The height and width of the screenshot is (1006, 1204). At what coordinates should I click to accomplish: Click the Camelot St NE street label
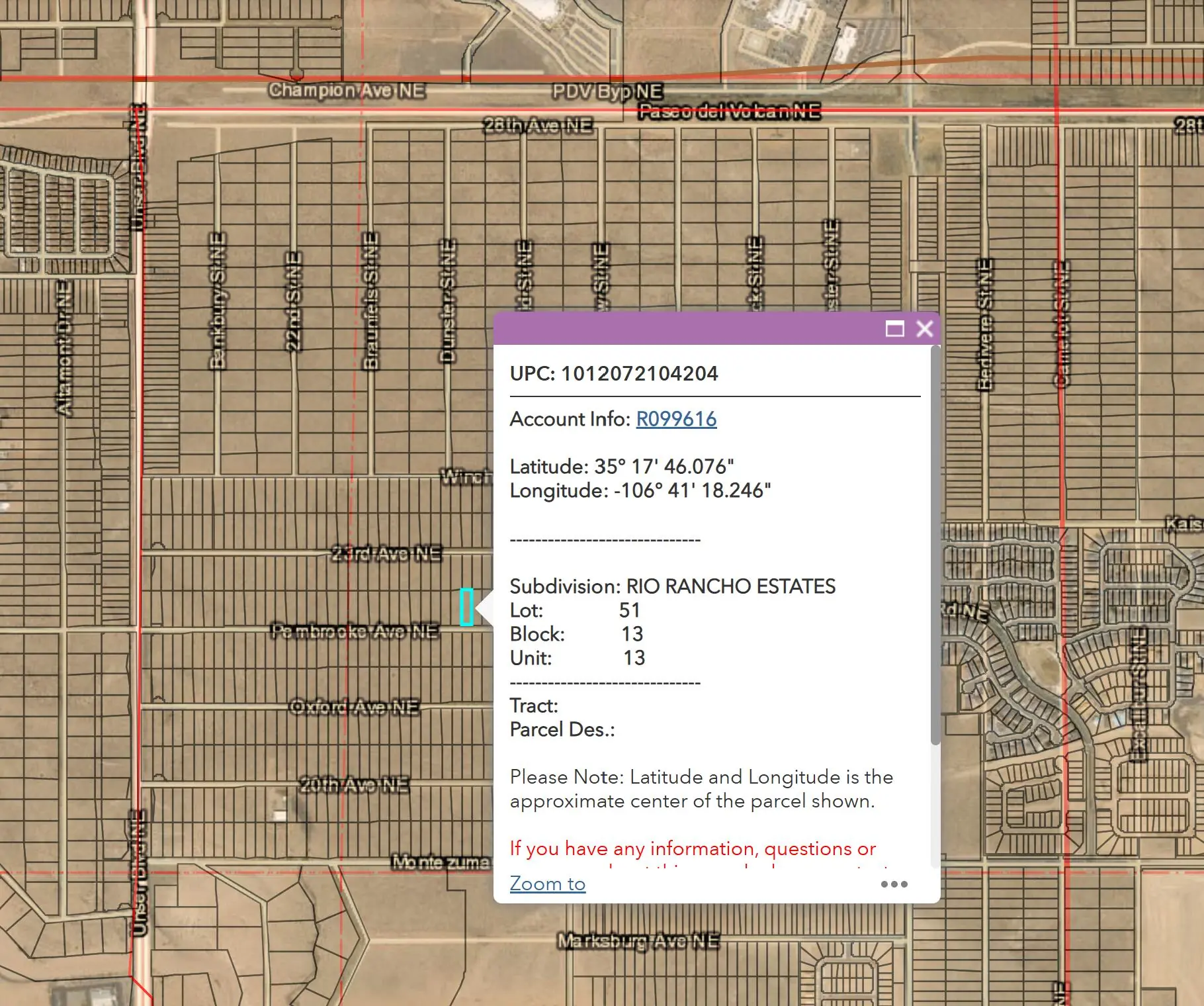pyautogui.click(x=1061, y=324)
